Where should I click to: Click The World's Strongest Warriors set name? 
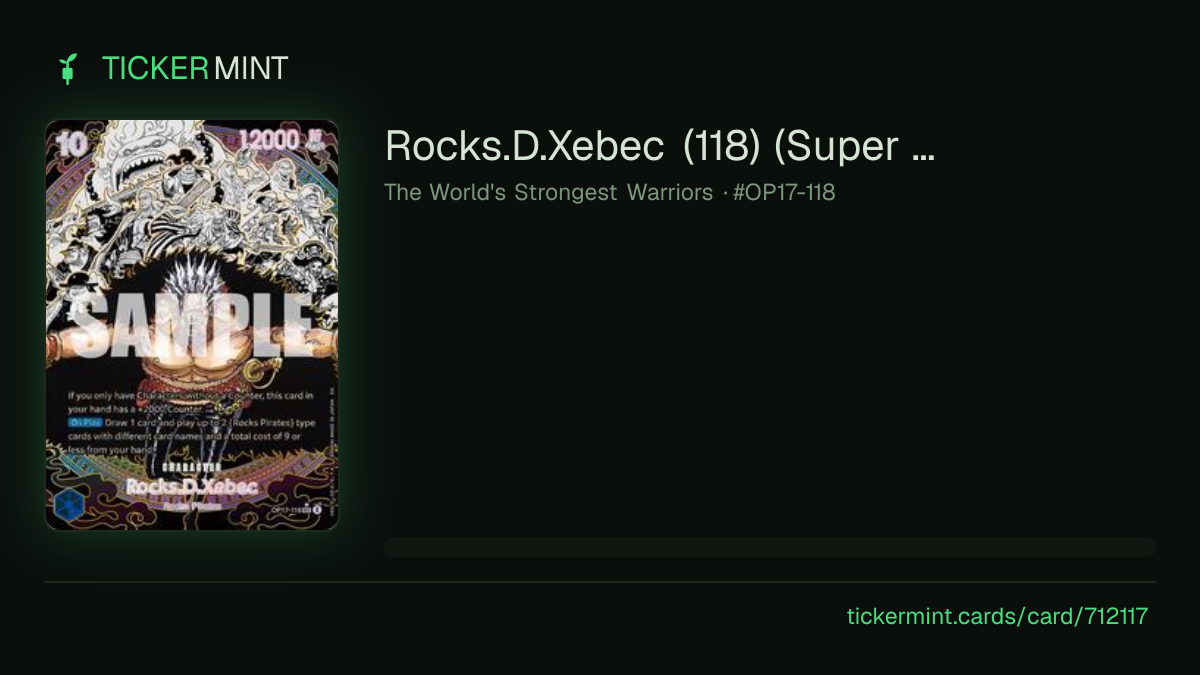(548, 192)
